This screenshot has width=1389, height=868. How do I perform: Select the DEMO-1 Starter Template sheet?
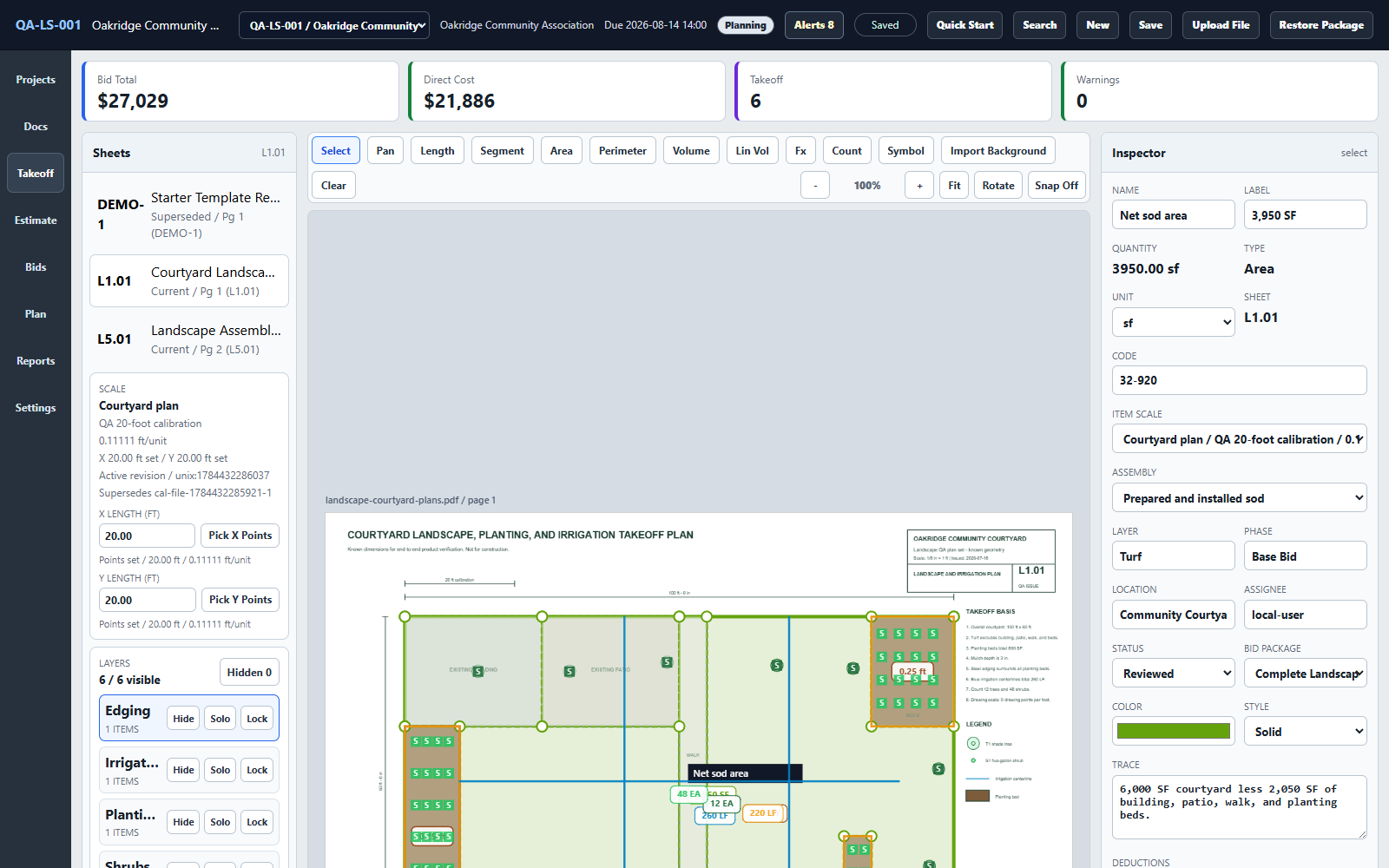tap(189, 214)
